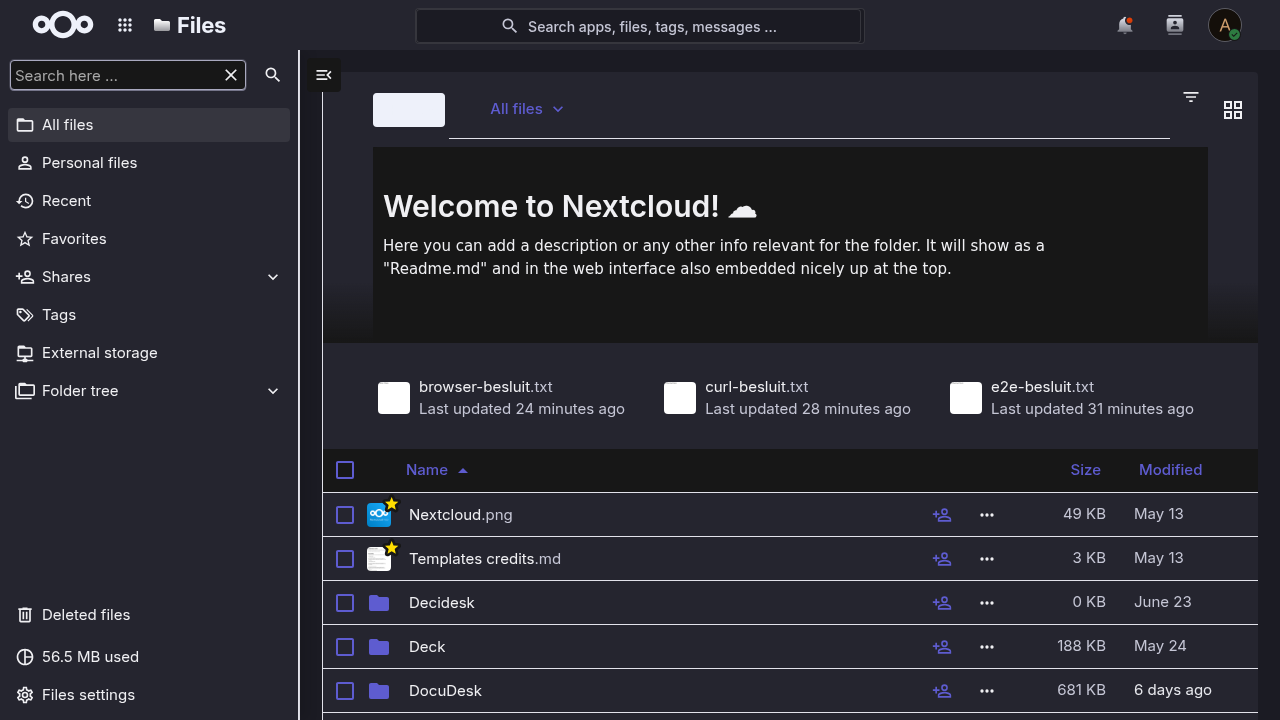Viewport: 1280px width, 720px height.
Task: Open Deleted files
Action: pos(149,615)
